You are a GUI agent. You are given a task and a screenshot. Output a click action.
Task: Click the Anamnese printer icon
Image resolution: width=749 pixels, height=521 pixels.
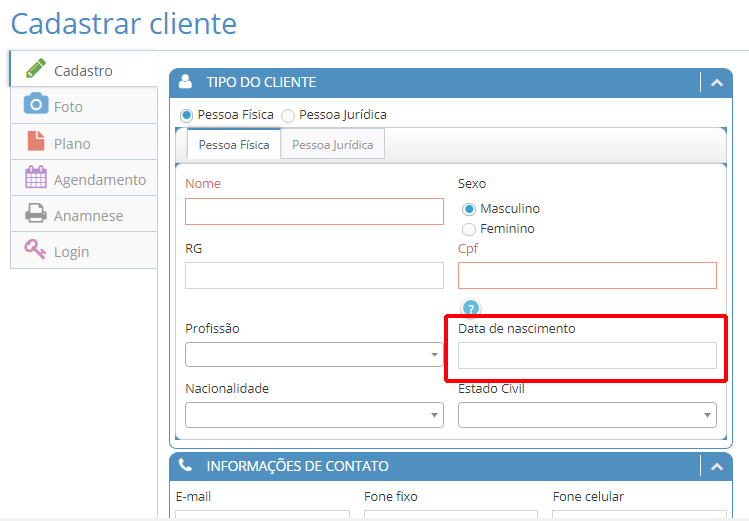(36, 214)
